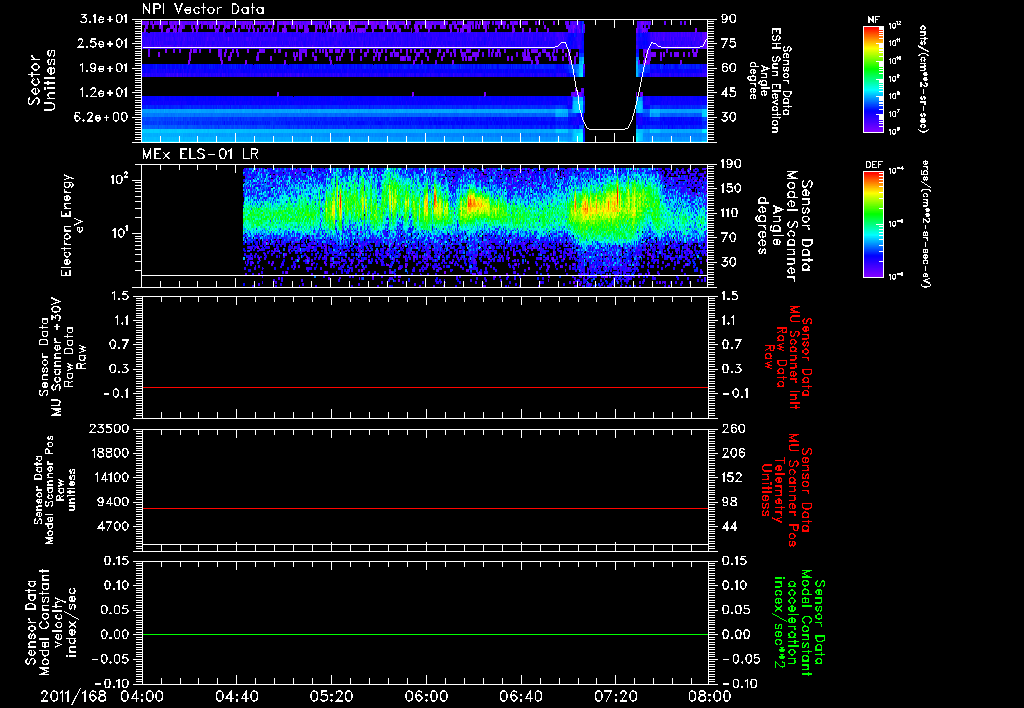Click the '06:40' time axis label
The width and height of the screenshot is (1024, 708).
click(x=520, y=696)
